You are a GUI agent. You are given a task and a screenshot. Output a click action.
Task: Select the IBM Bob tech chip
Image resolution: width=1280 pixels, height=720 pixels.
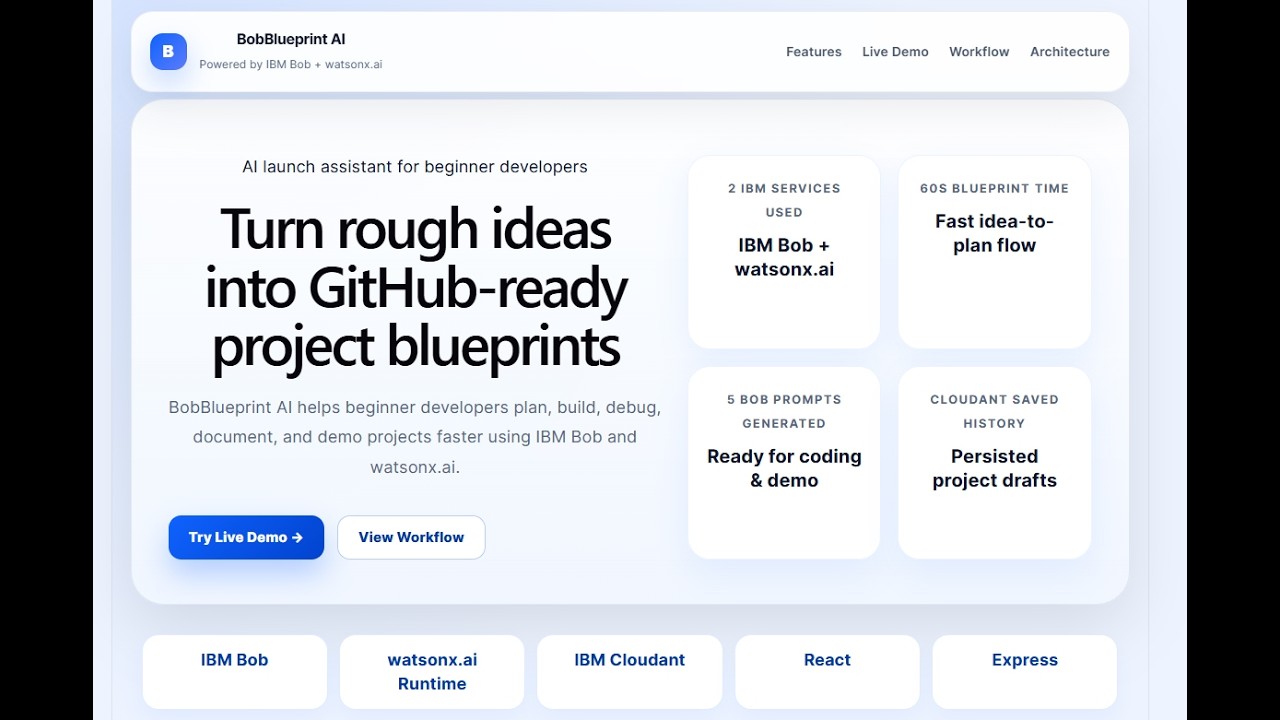[x=235, y=672]
